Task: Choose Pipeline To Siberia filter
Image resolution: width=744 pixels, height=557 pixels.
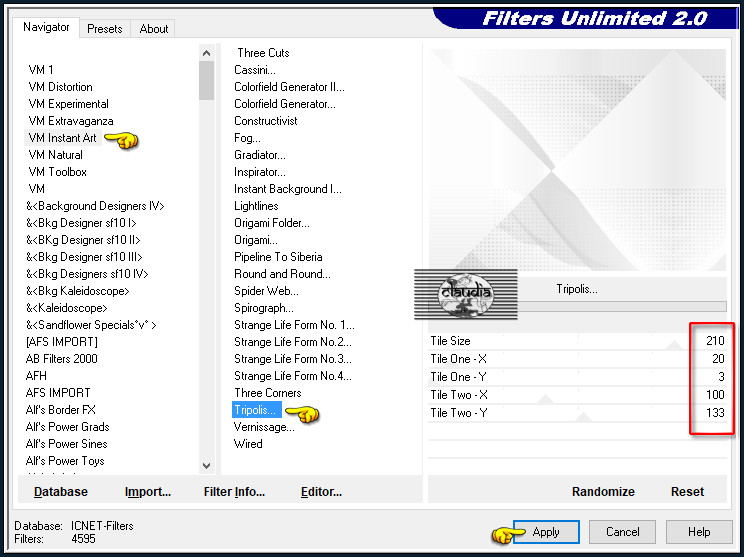Action: (278, 257)
